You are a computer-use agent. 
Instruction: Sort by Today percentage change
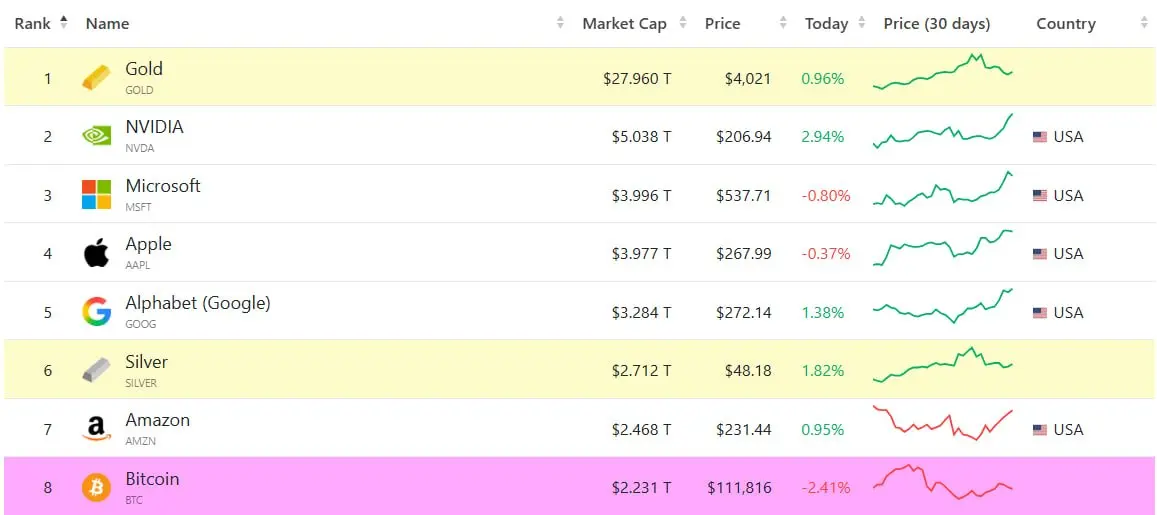click(x=826, y=24)
